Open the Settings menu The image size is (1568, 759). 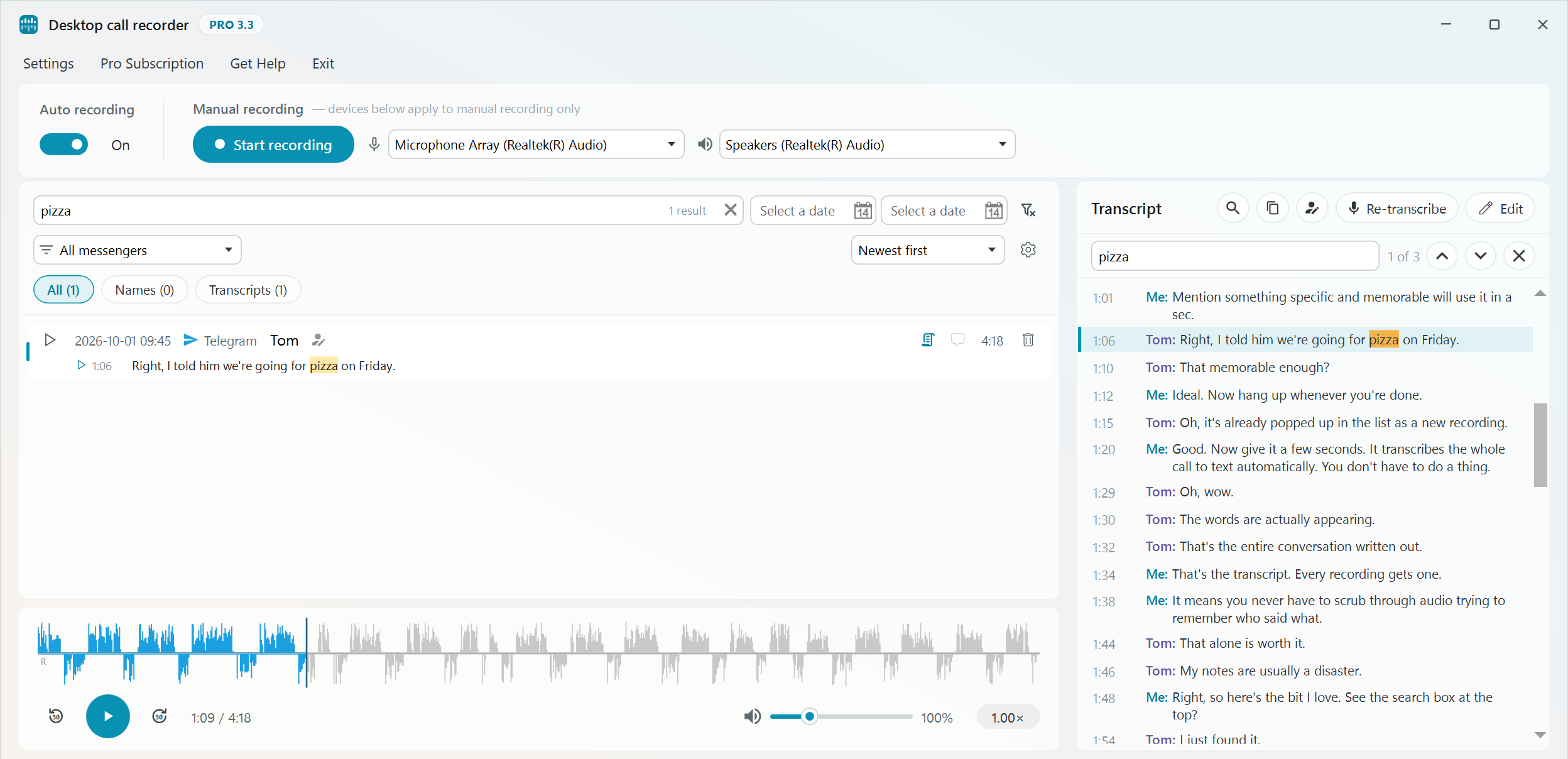[48, 63]
